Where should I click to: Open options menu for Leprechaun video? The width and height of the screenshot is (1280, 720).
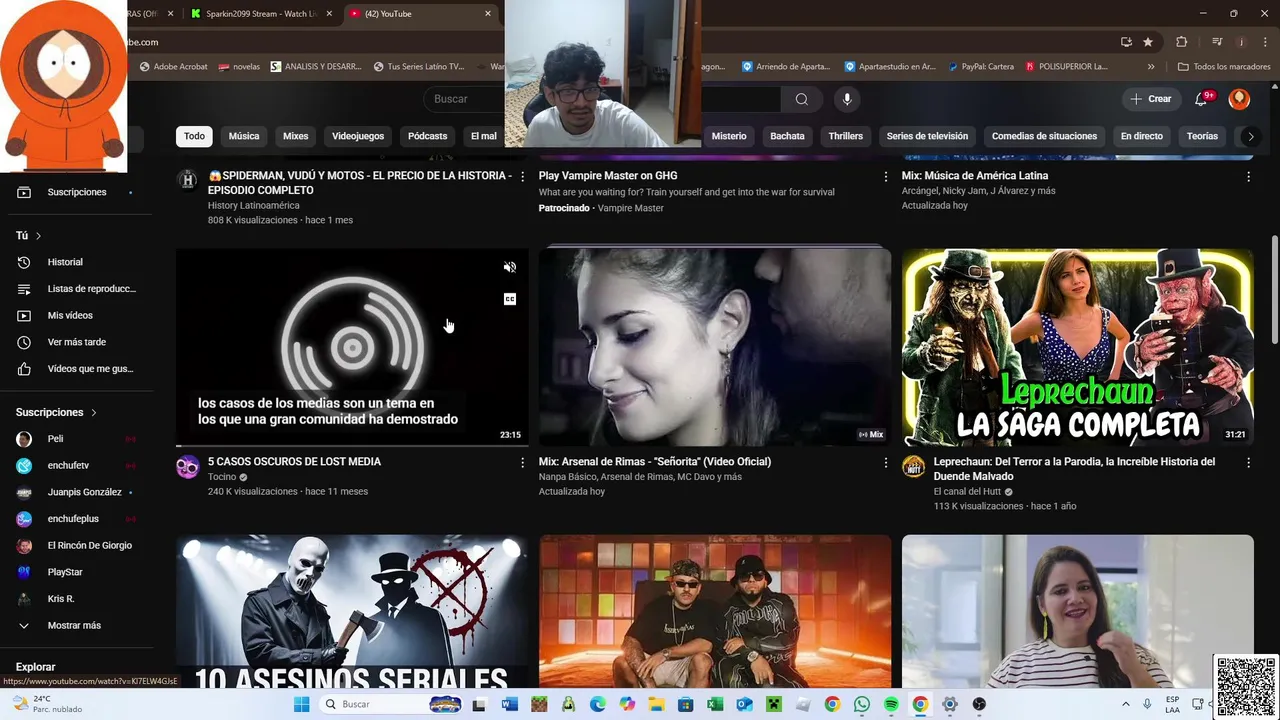[x=1248, y=463]
